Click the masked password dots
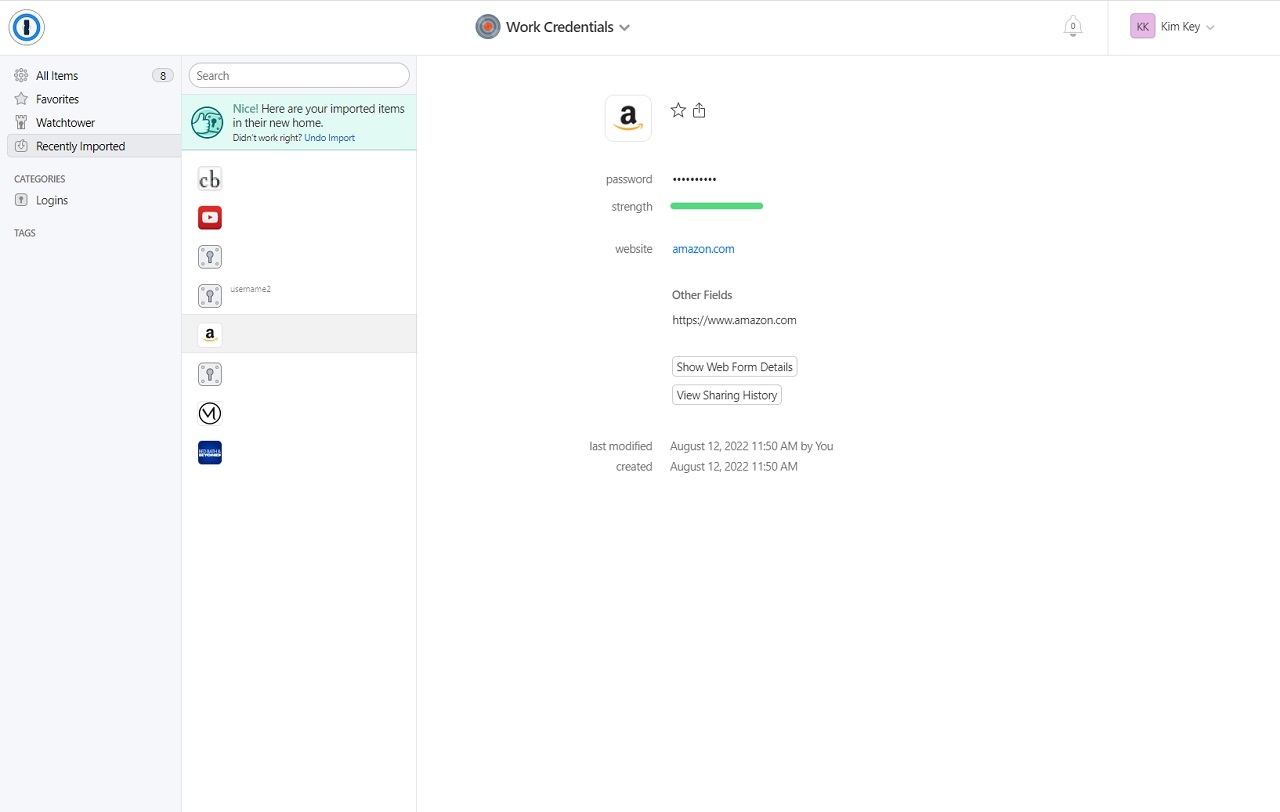This screenshot has height=812, width=1280. click(x=694, y=180)
